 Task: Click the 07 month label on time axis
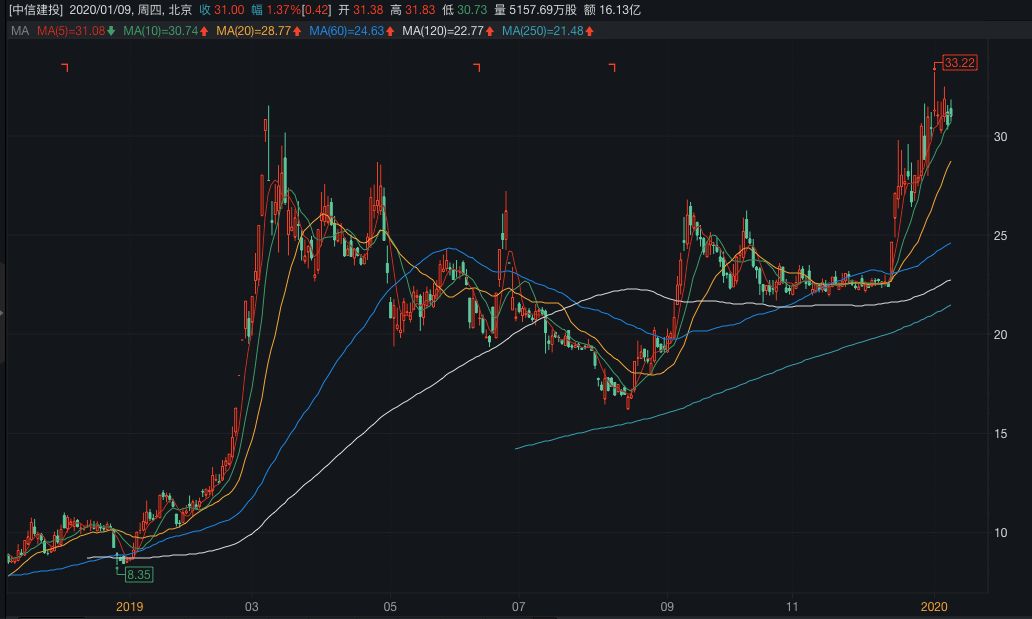click(519, 606)
